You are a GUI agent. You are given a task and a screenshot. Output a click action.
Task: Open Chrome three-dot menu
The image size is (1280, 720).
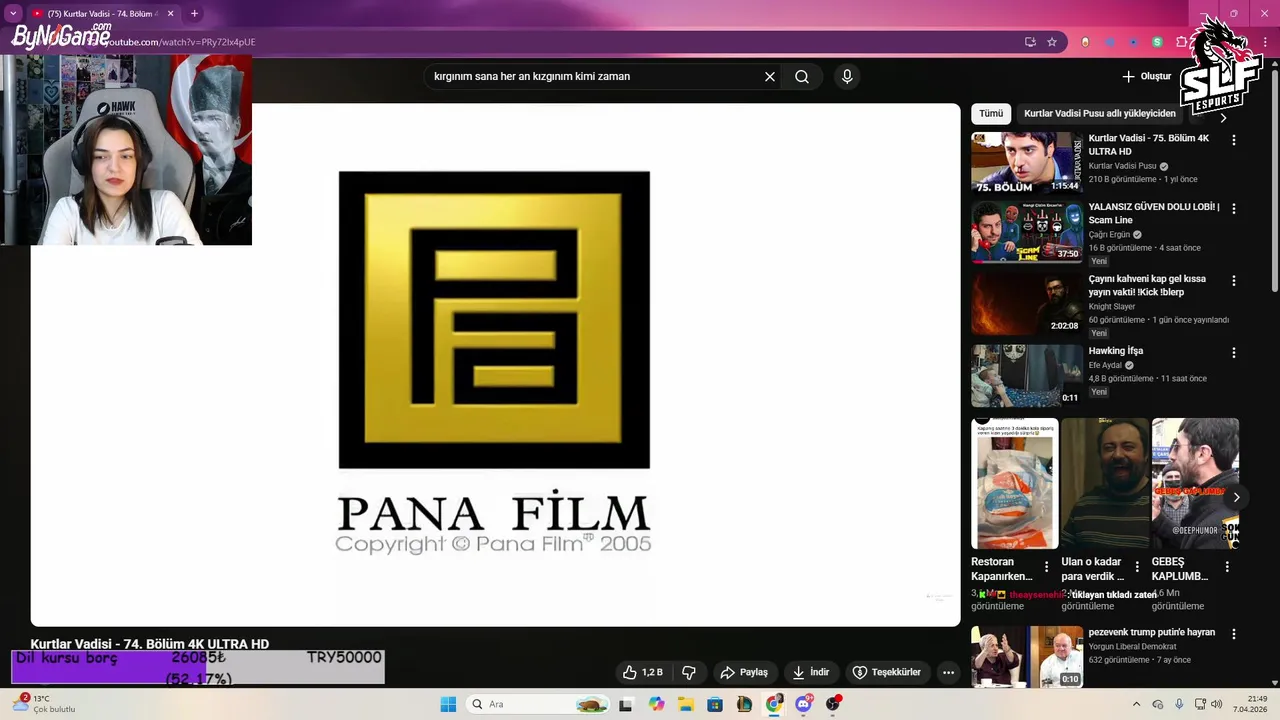point(1266,42)
